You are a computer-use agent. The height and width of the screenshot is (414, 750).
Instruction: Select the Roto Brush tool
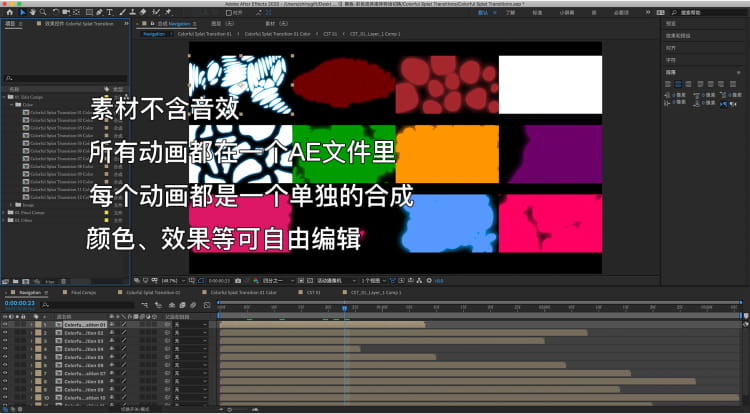pos(156,12)
